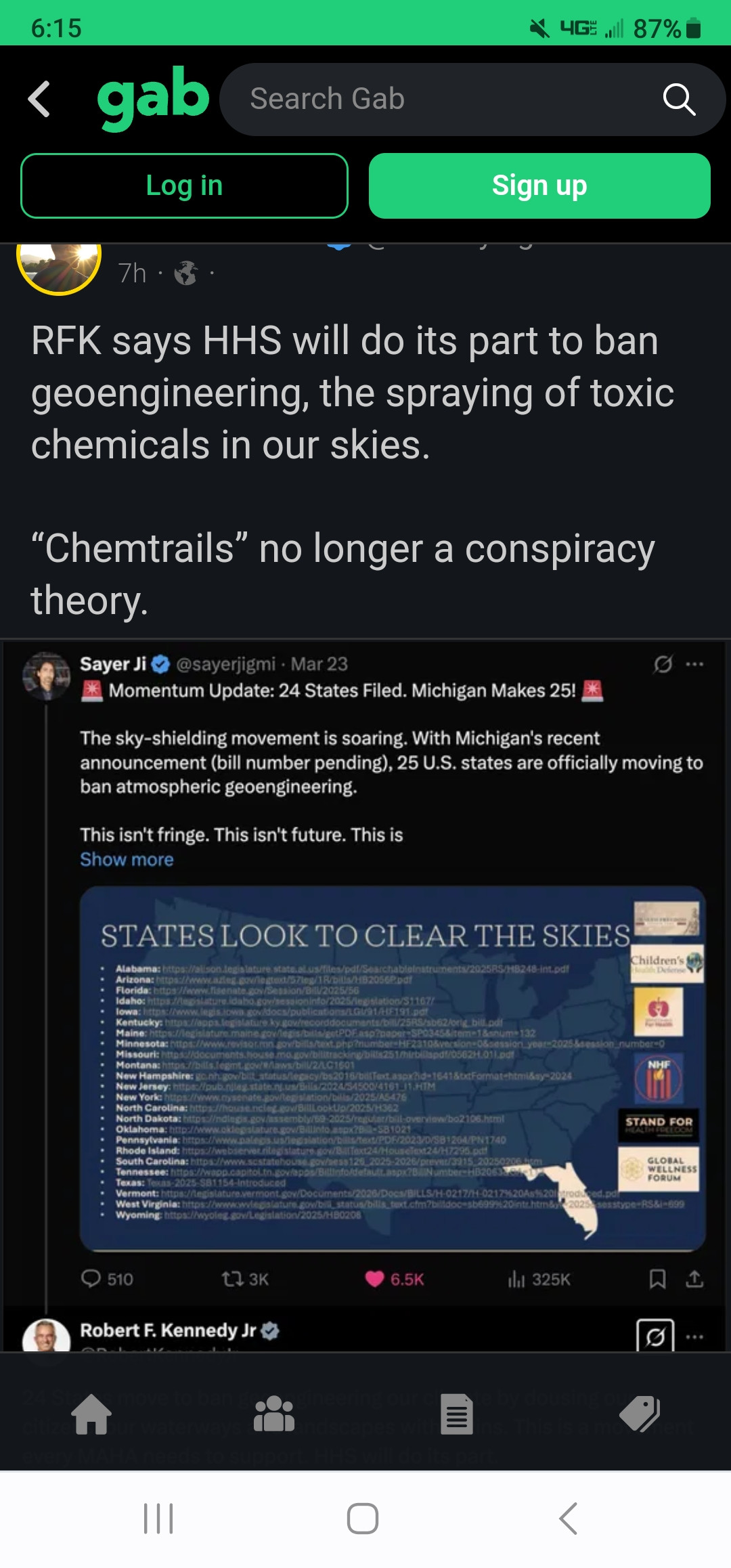
Task: Tap the back arrow beside Gab logo
Action: click(39, 99)
